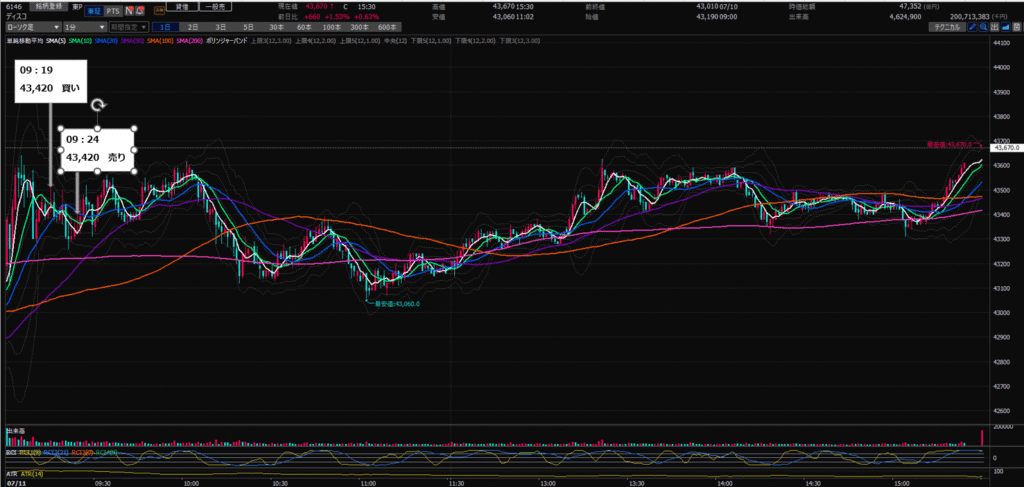Select the 5日 period tab
The height and width of the screenshot is (487, 1024).
[248, 27]
